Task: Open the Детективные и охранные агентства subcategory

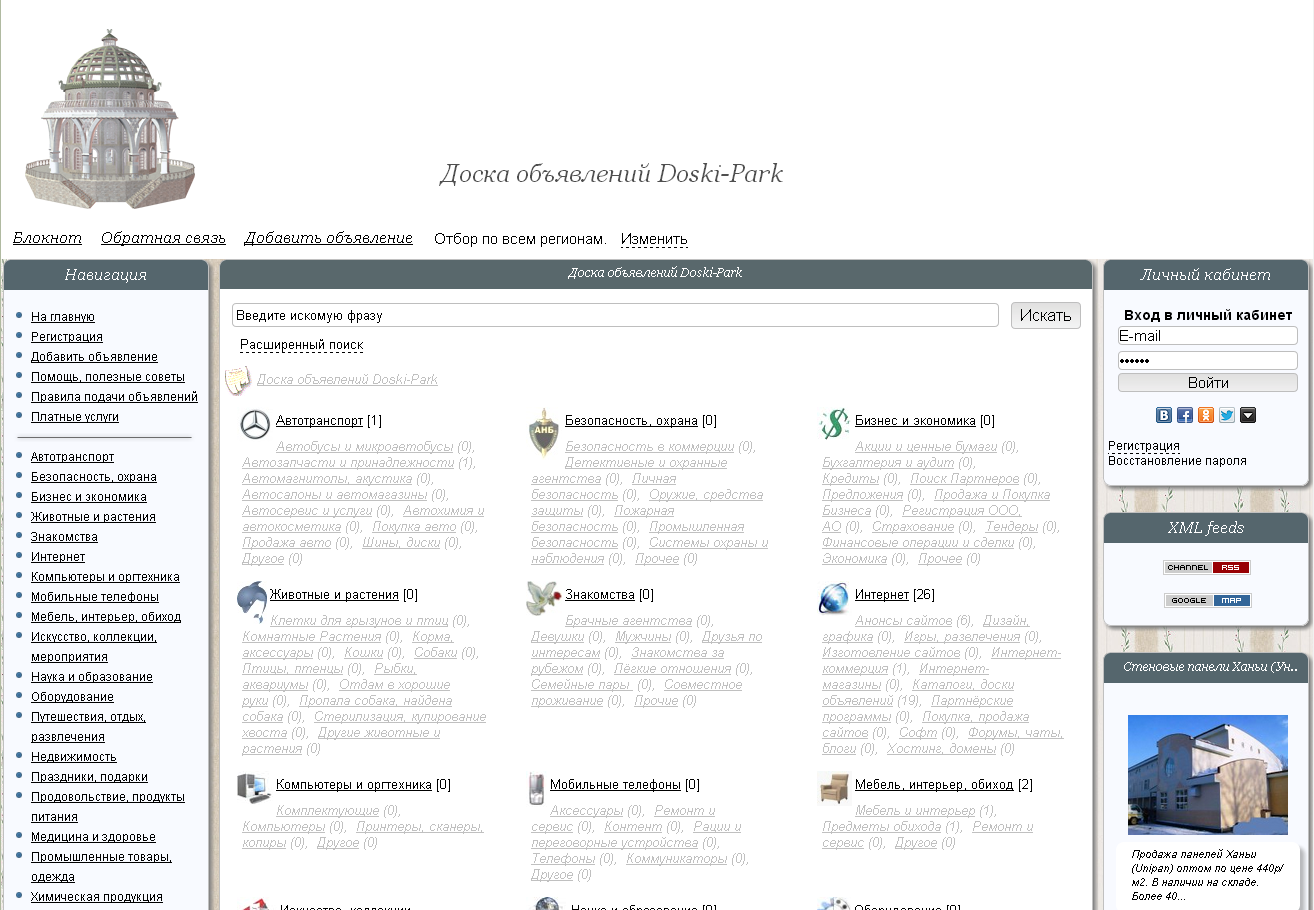Action: click(x=629, y=471)
